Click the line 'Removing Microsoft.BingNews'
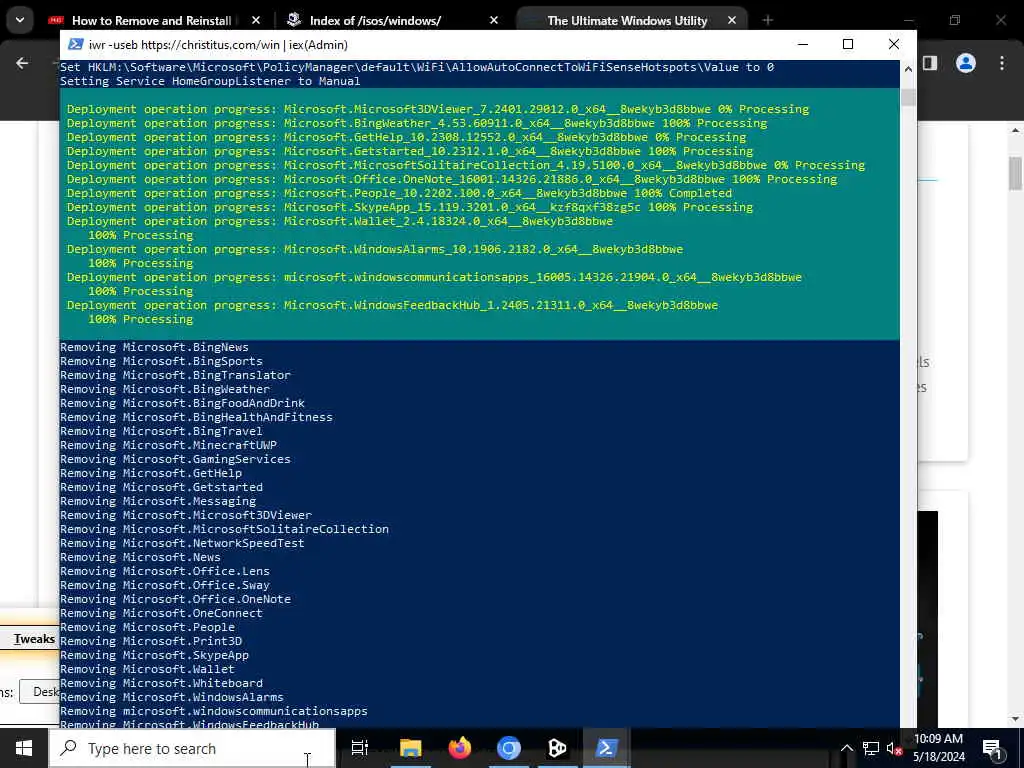Screen dimensions: 1024x768 click(154, 347)
